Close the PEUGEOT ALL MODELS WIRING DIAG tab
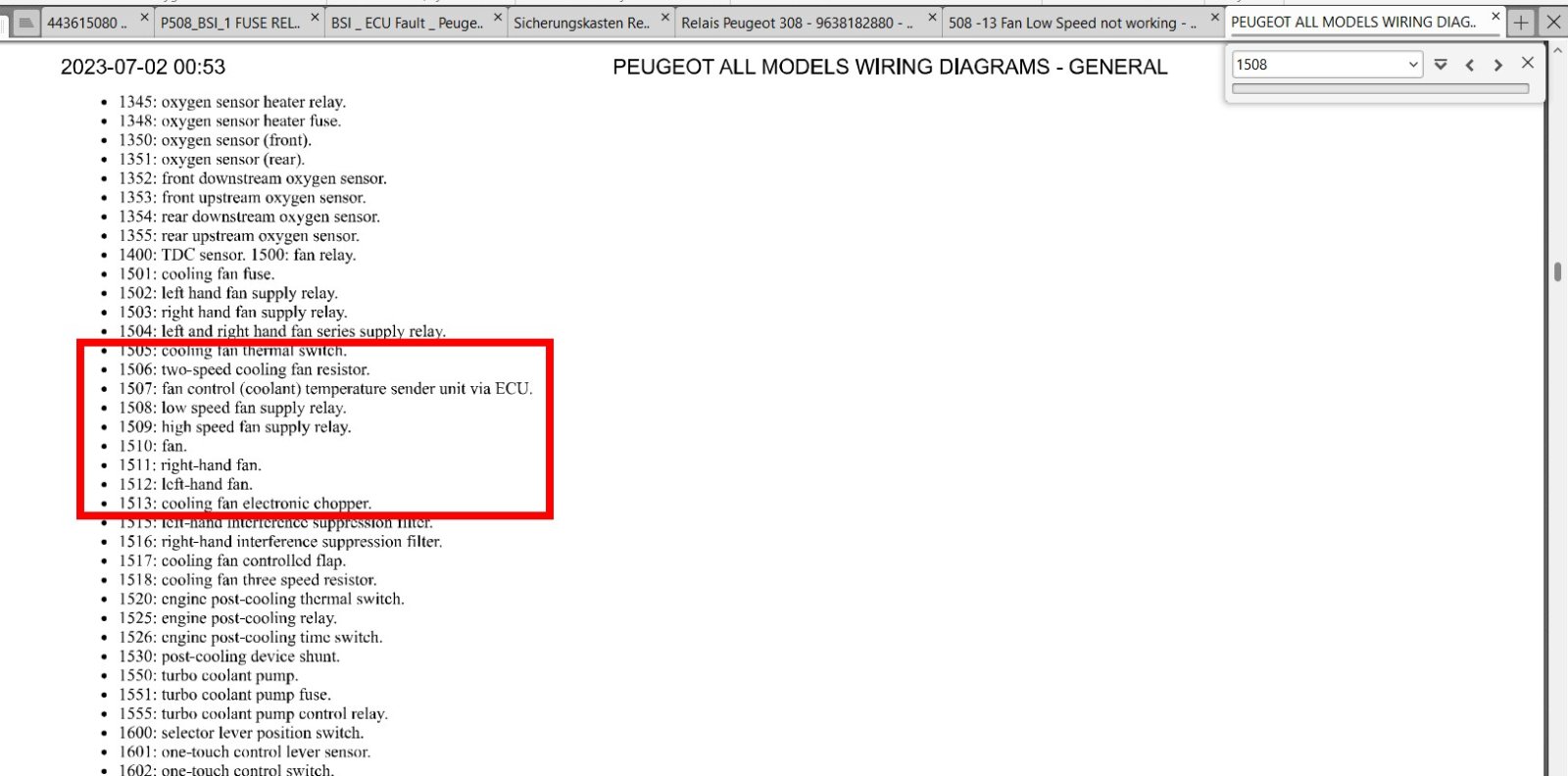 pos(1495,17)
